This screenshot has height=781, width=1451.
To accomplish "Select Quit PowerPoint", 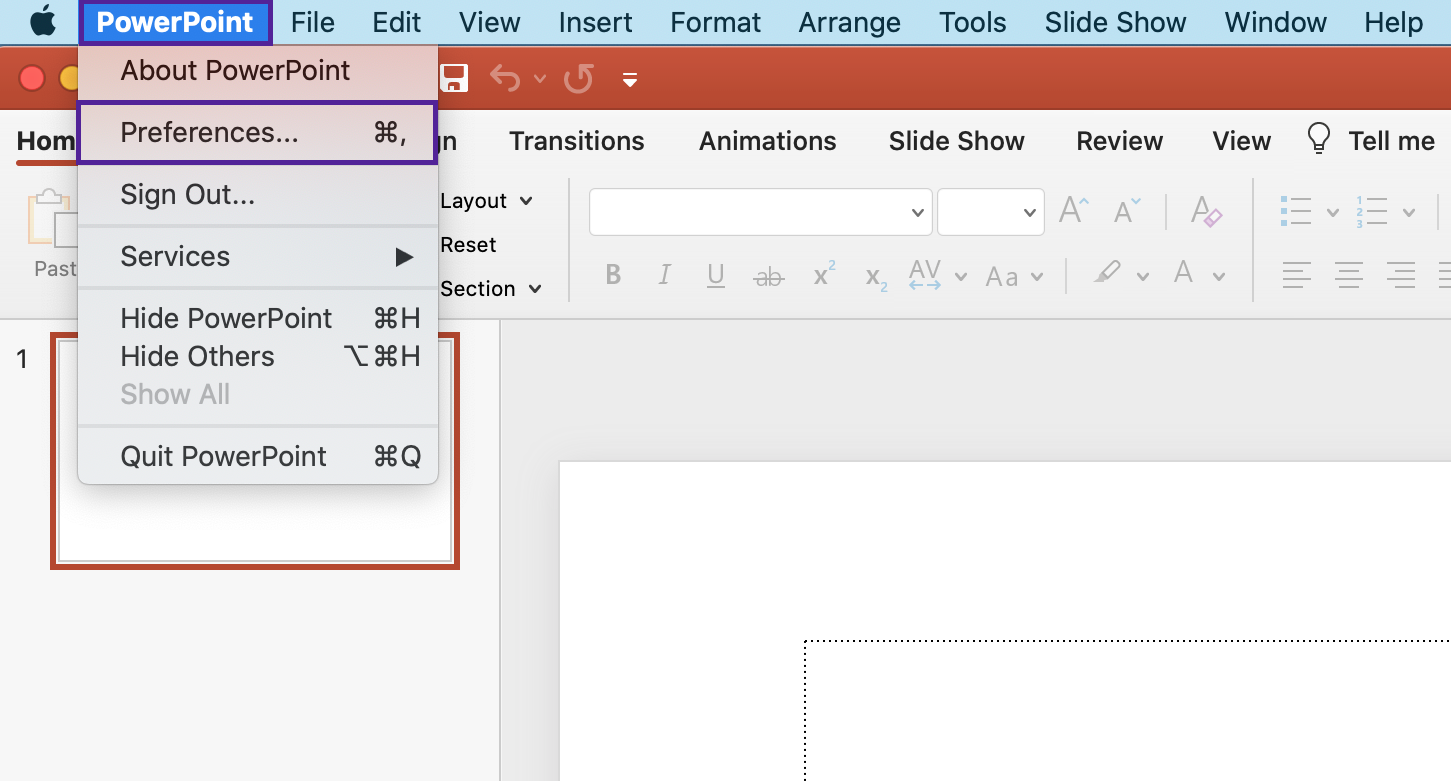I will (x=258, y=456).
